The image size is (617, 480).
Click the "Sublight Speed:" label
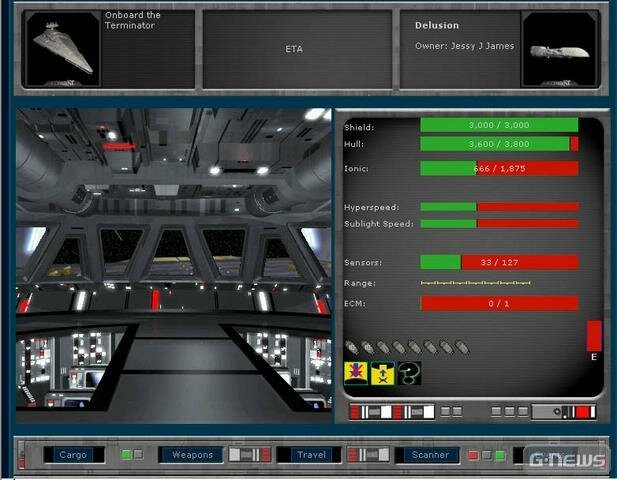(x=379, y=224)
